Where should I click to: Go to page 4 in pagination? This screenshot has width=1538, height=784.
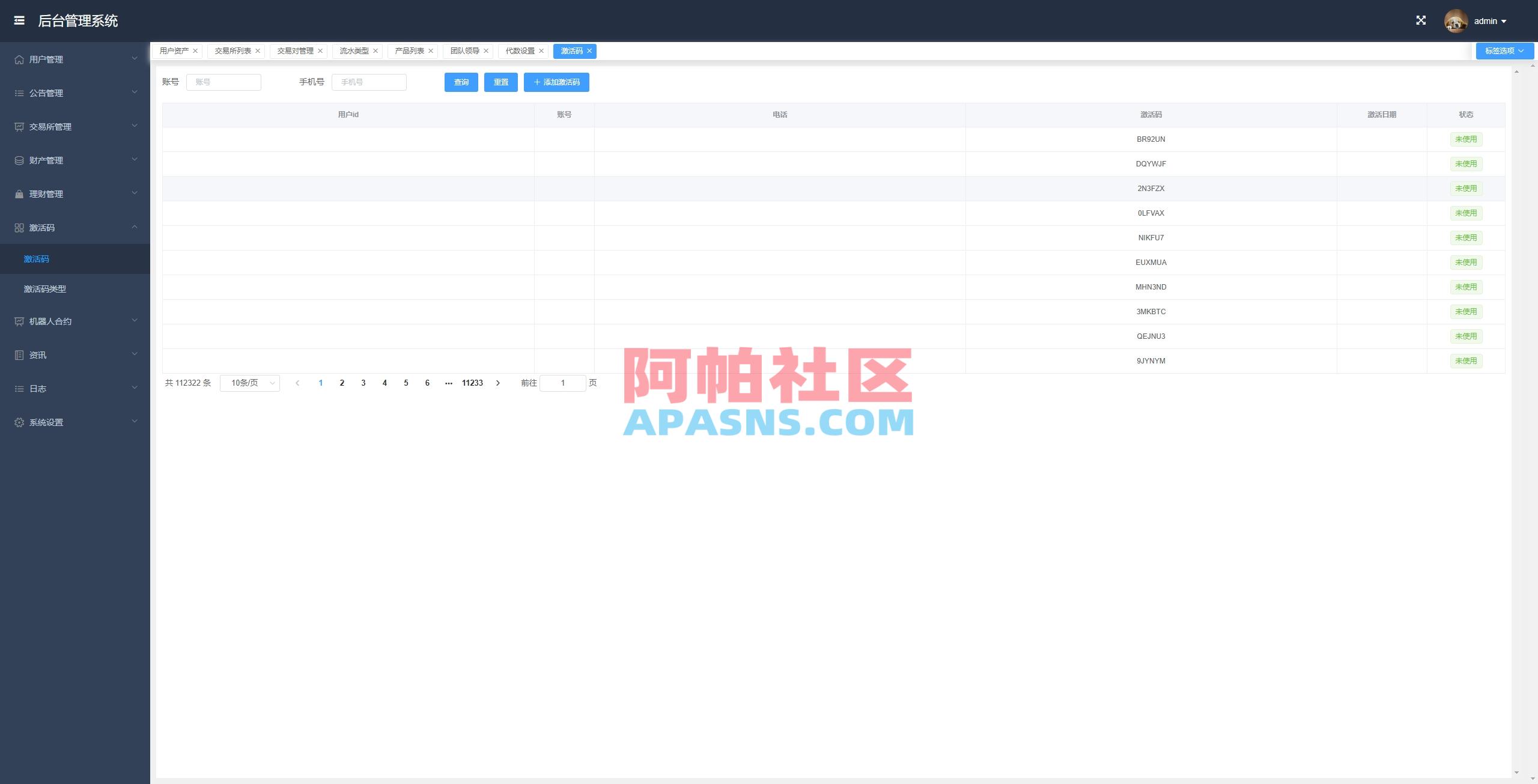384,383
